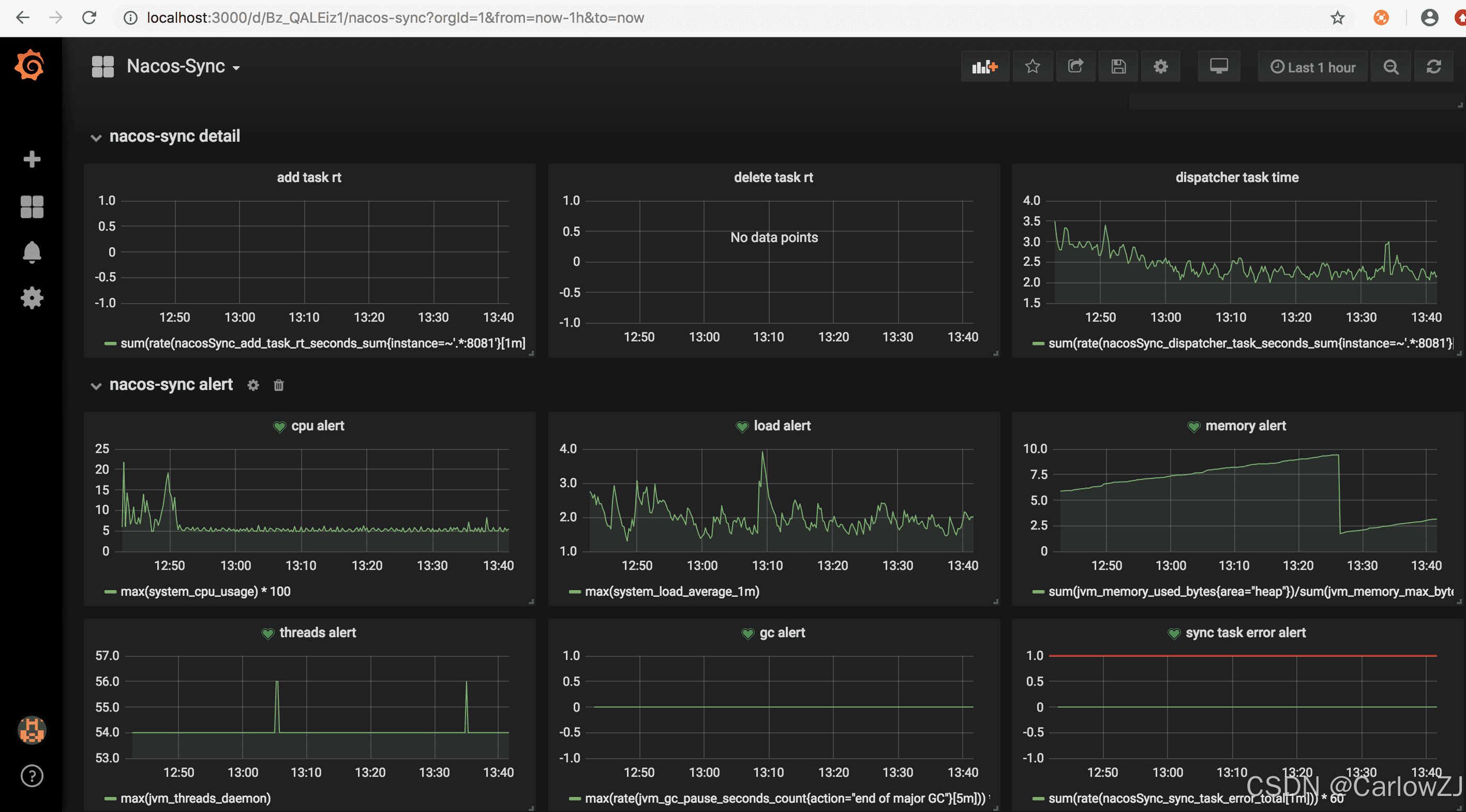Image resolution: width=1466 pixels, height=812 pixels.
Task: Toggle max(jvm_threads_daemon) legend series
Action: (x=195, y=798)
